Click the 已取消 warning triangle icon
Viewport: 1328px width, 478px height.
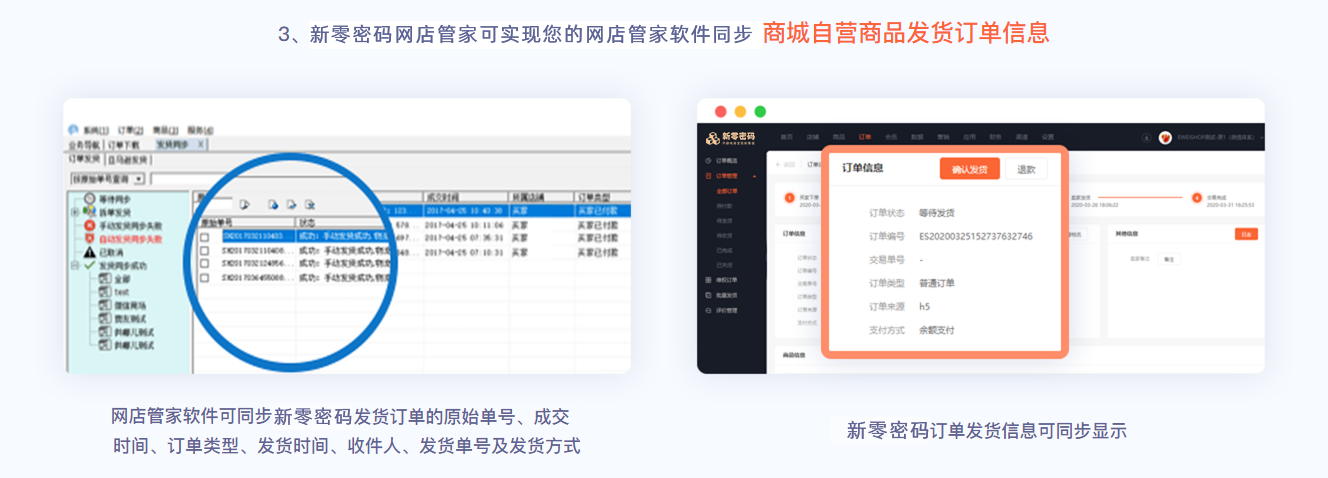[x=89, y=253]
